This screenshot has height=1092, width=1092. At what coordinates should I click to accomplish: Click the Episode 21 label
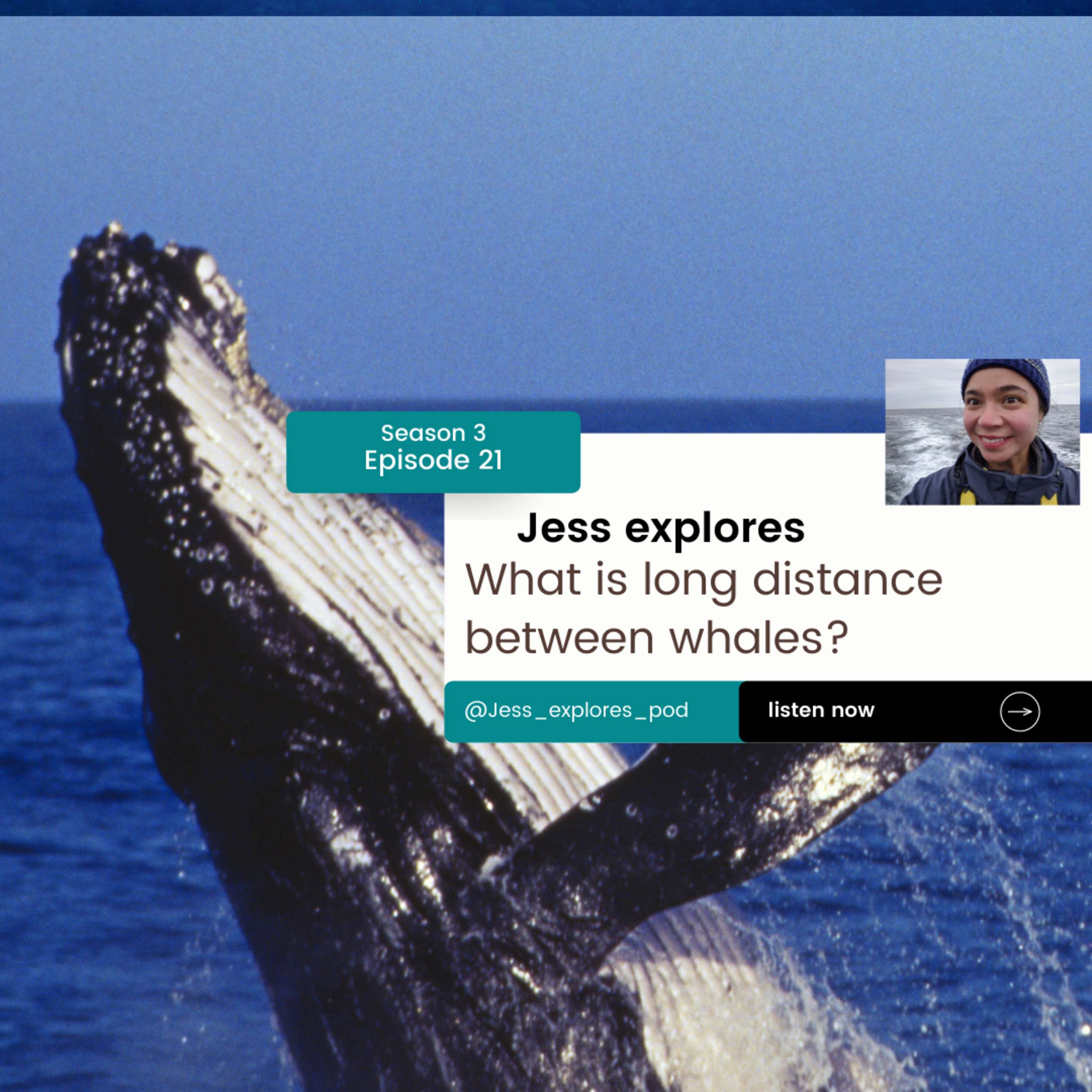pyautogui.click(x=433, y=460)
